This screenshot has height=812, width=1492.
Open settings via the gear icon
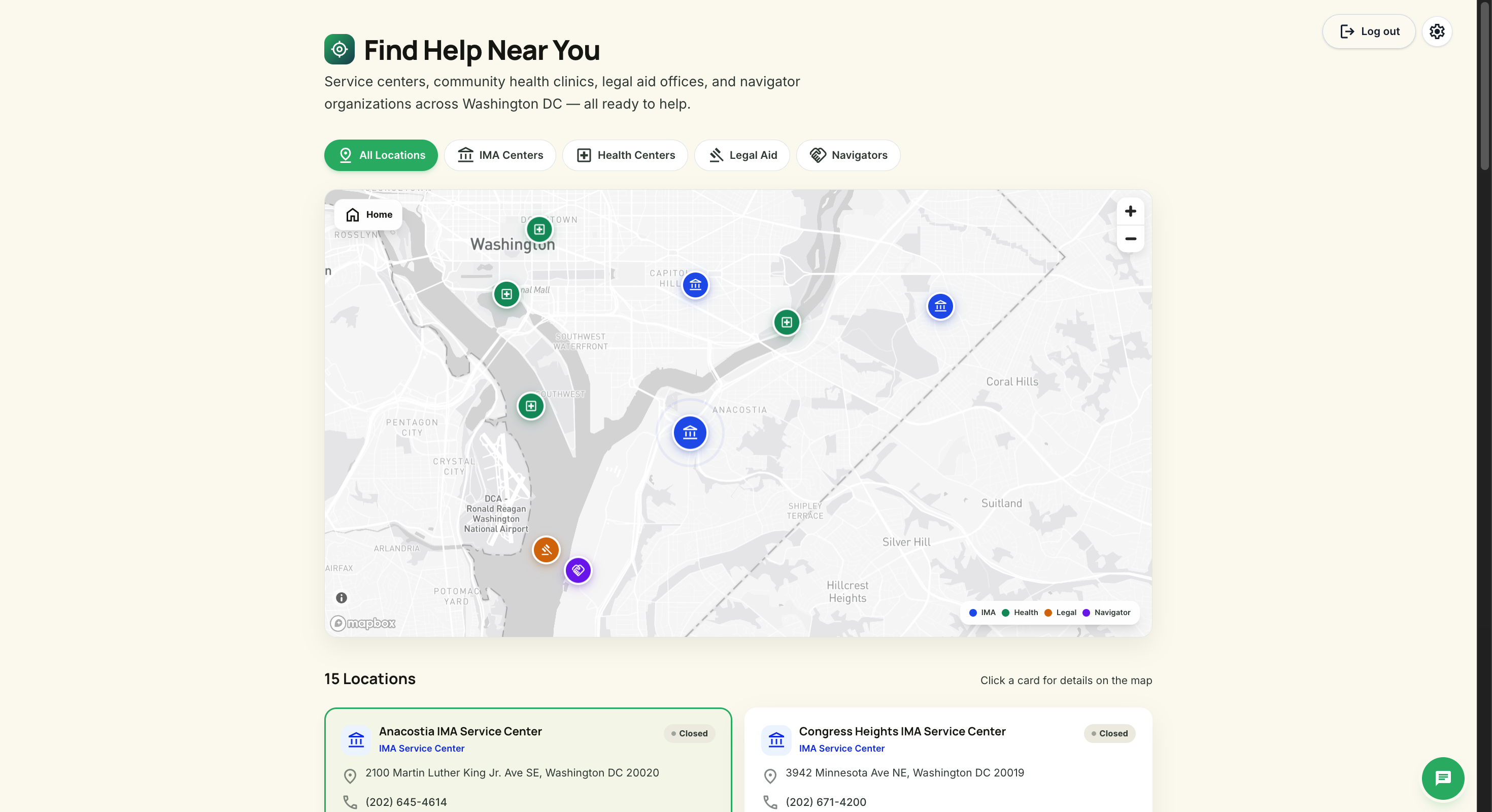(1436, 31)
